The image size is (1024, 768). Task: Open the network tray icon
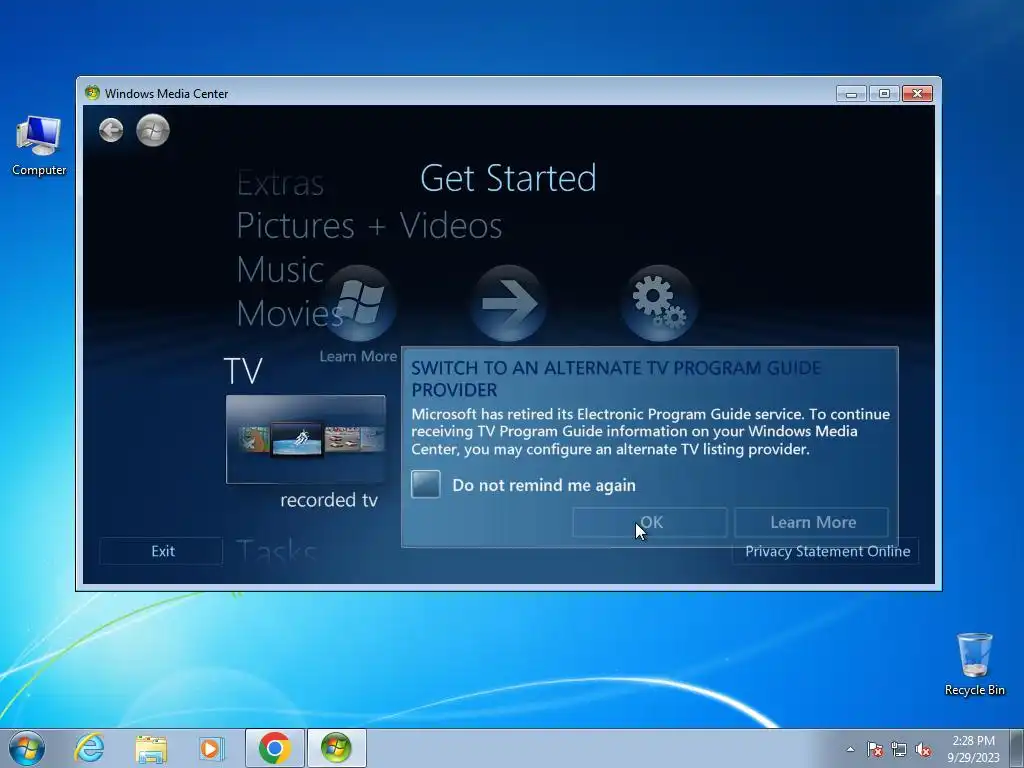(899, 749)
